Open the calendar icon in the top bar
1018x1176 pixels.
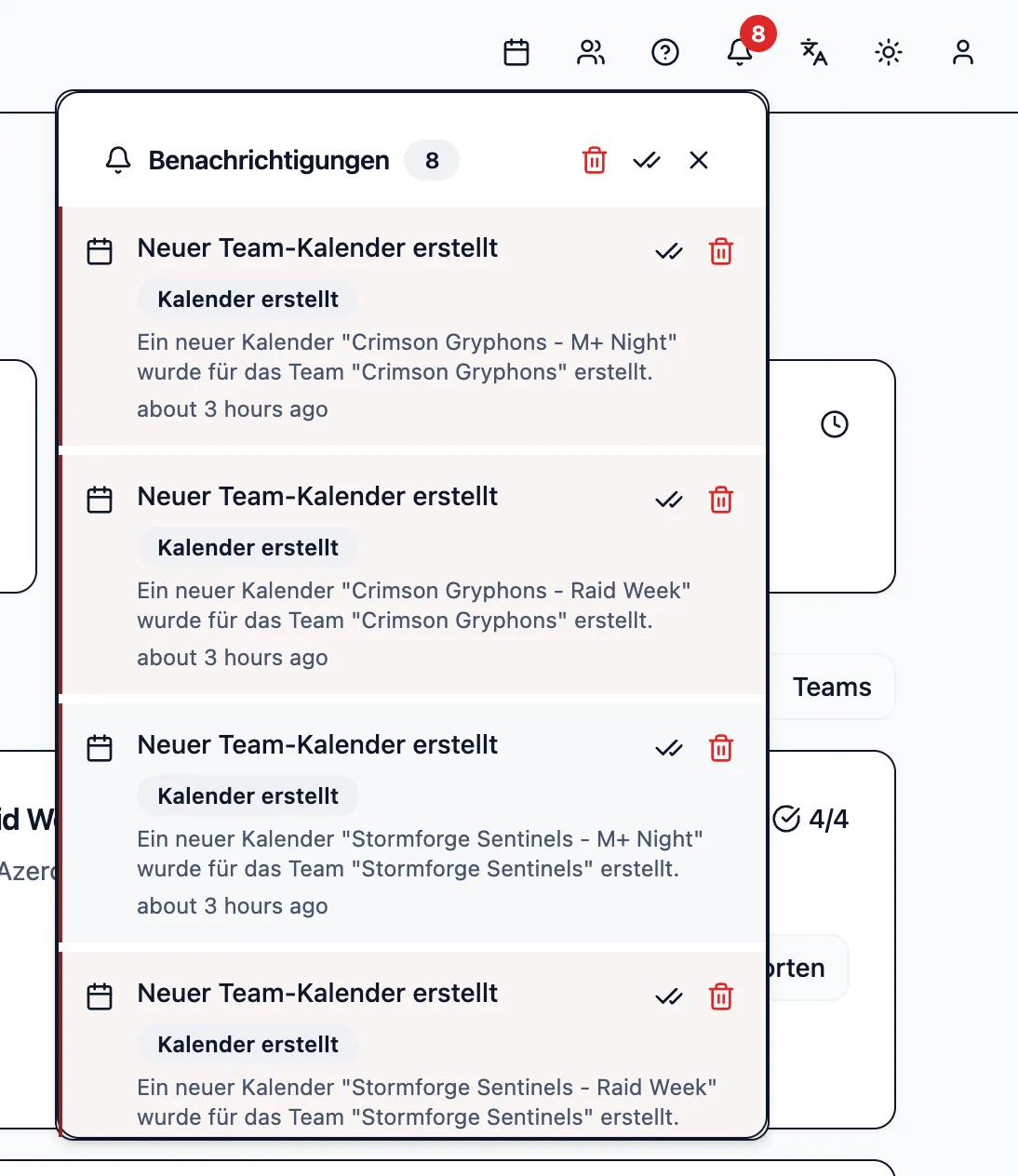517,52
